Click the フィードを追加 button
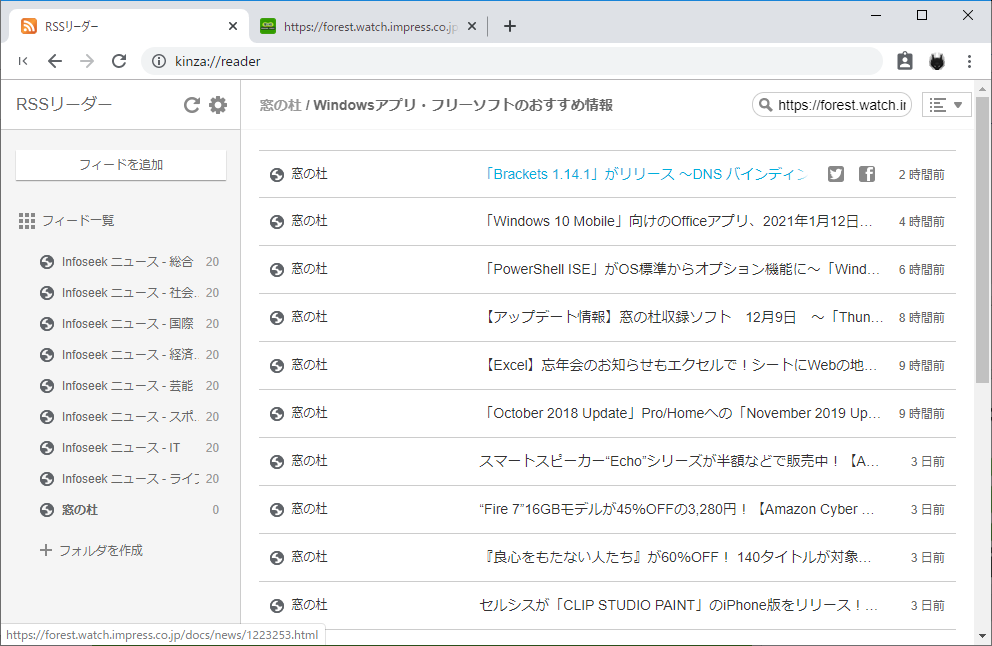 [120, 164]
